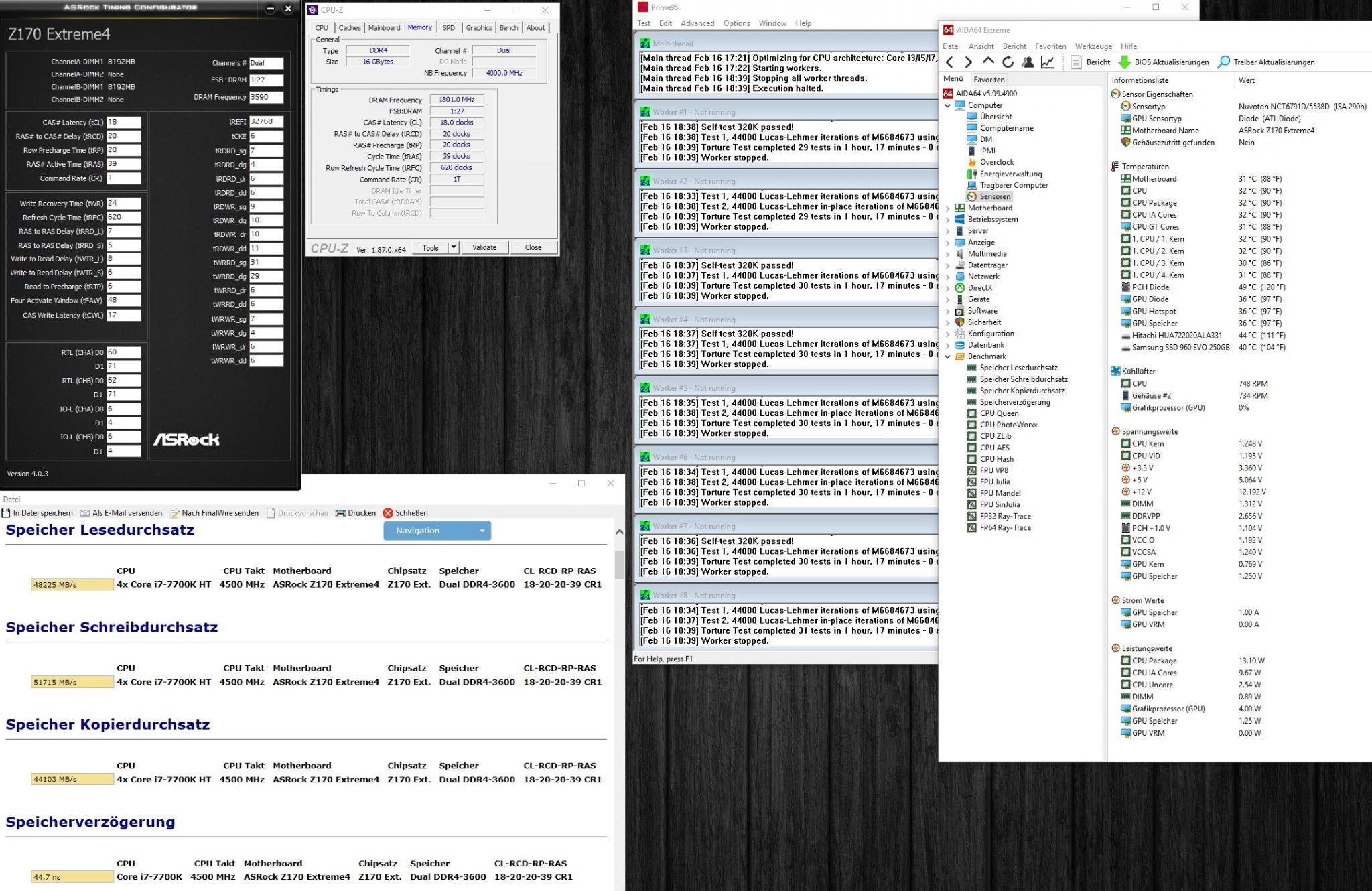Viewport: 1372px width, 891px height.
Task: Click the report window scrollbar up arrow
Action: (619, 532)
